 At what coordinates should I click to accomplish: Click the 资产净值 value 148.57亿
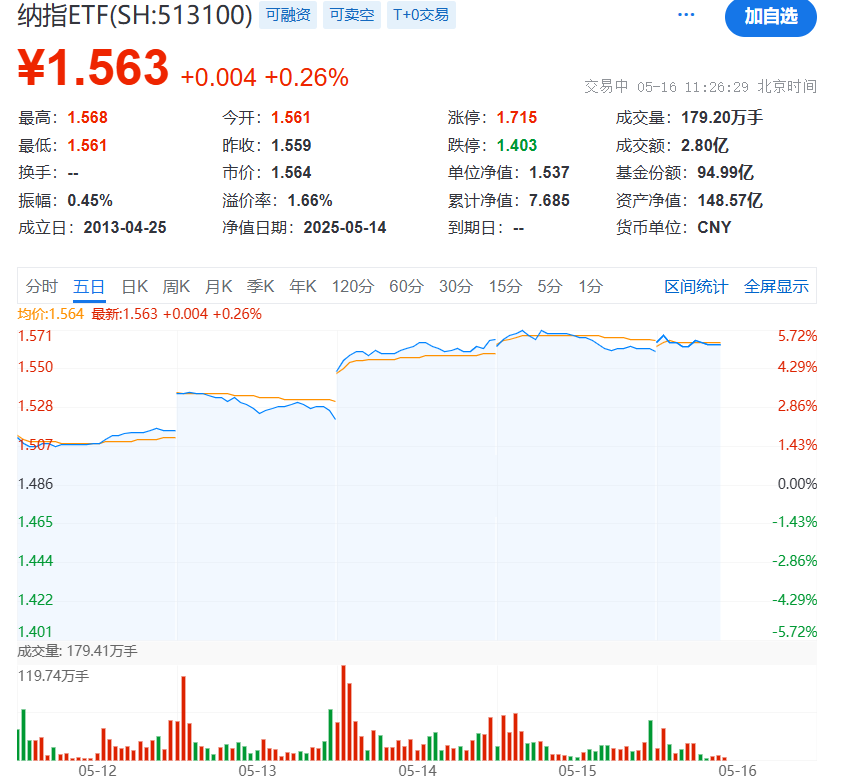coord(730,200)
